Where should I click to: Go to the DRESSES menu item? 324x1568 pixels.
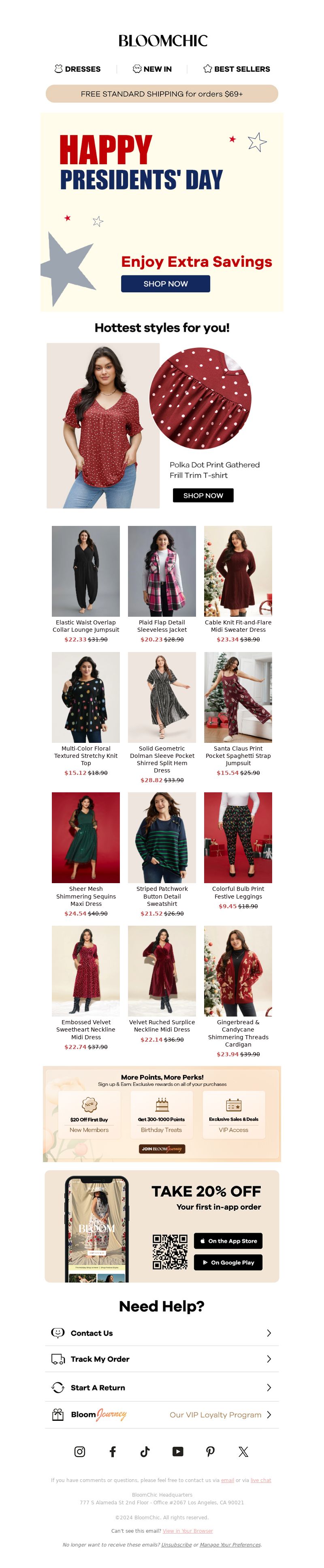(x=77, y=69)
